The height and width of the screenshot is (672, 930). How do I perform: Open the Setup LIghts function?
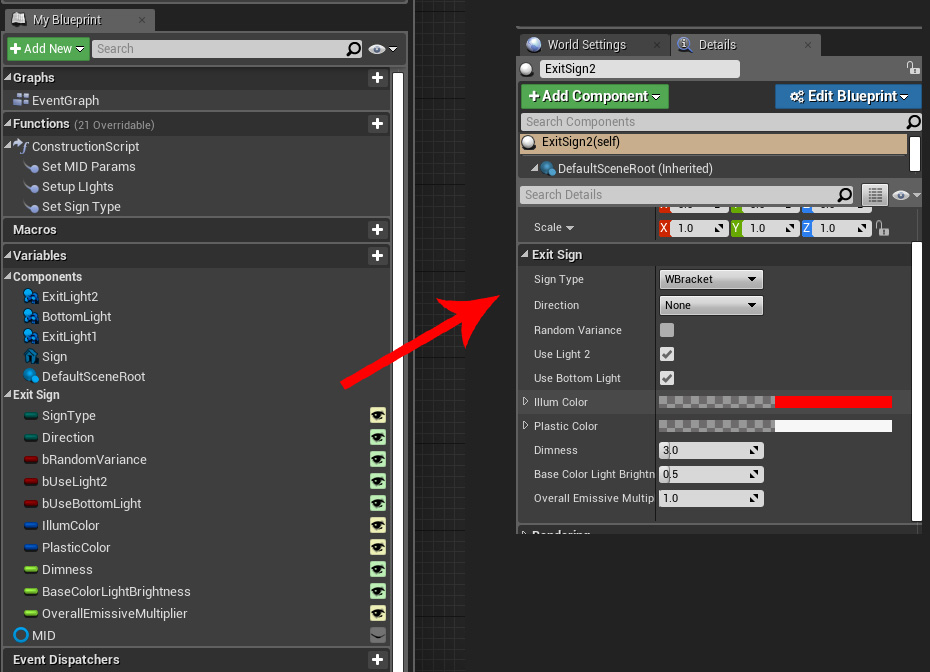click(78, 187)
